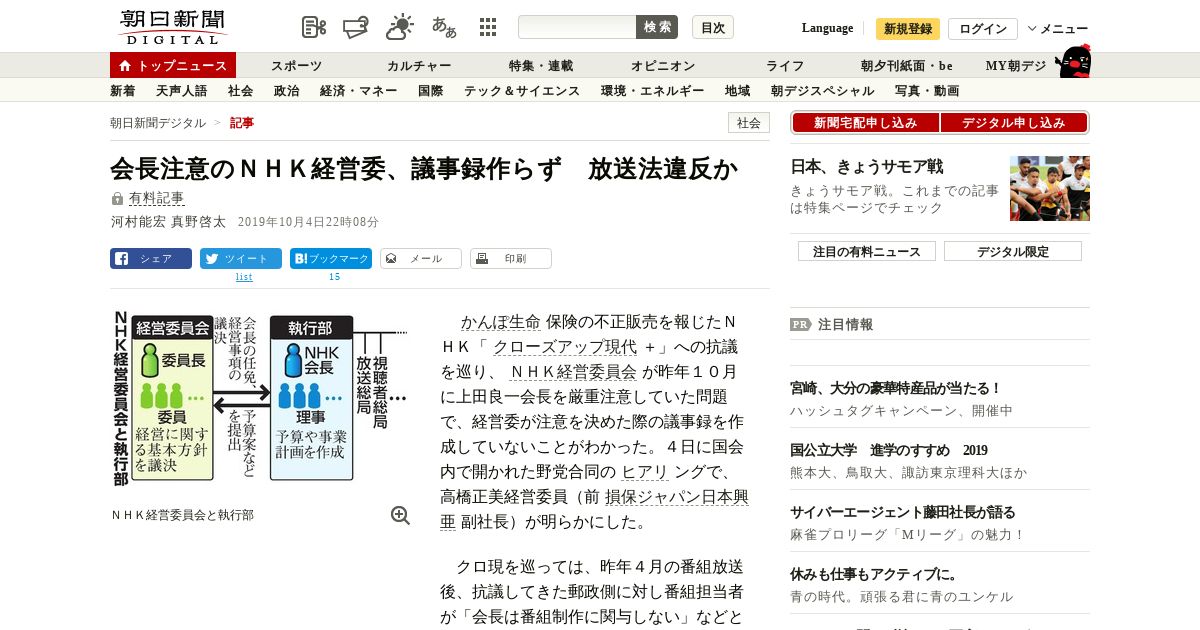Click the PR badge icon
The image size is (1200, 630).
pyautogui.click(x=801, y=324)
